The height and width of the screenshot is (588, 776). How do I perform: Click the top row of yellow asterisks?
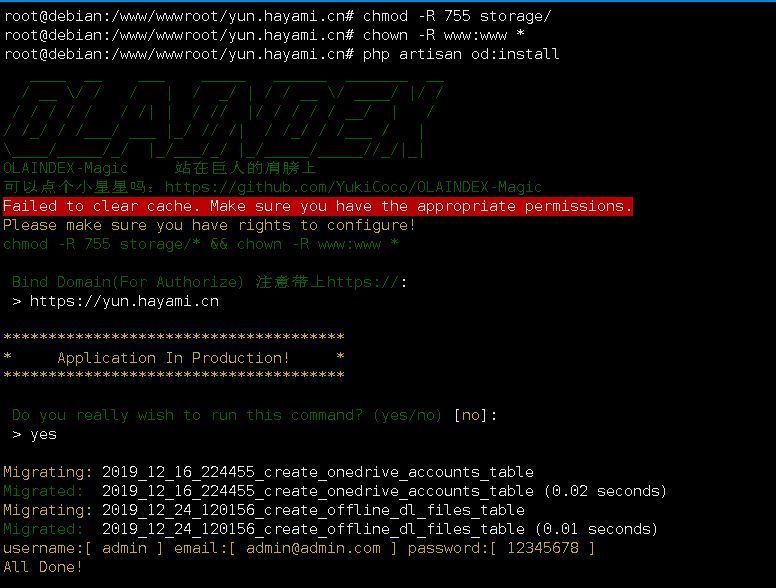[174, 338]
